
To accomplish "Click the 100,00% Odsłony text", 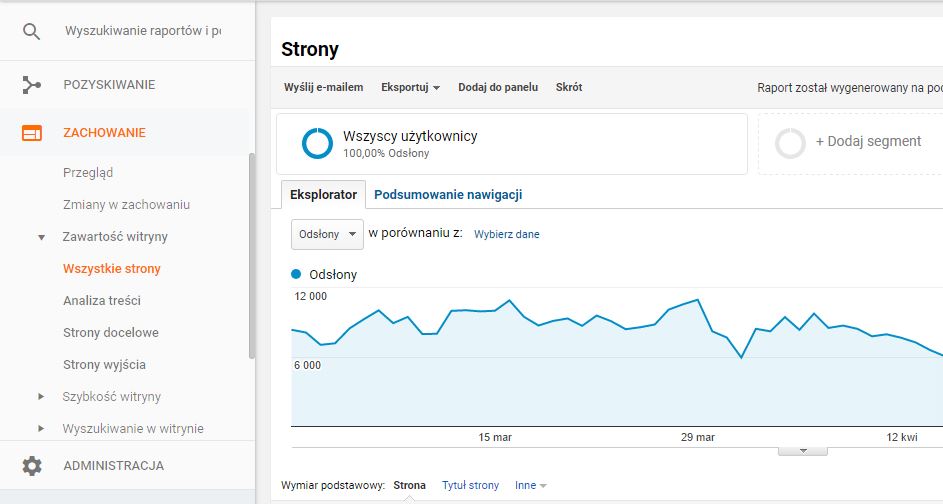I will tap(386, 153).
